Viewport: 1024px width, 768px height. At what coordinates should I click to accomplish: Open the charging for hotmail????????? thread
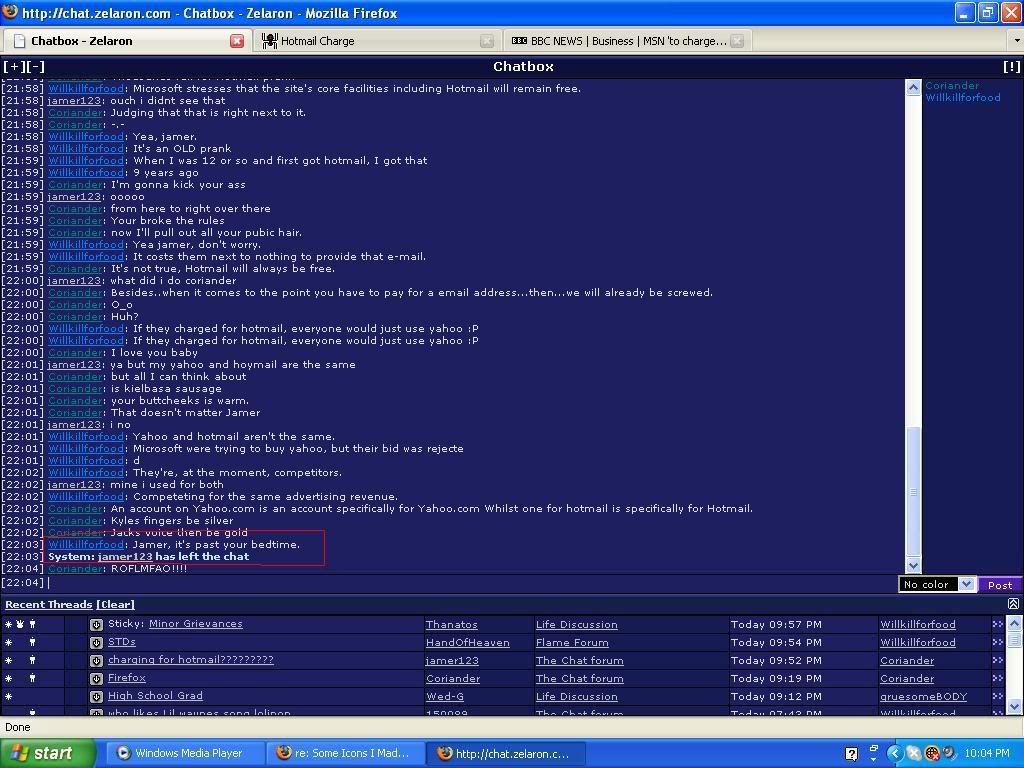click(x=191, y=660)
